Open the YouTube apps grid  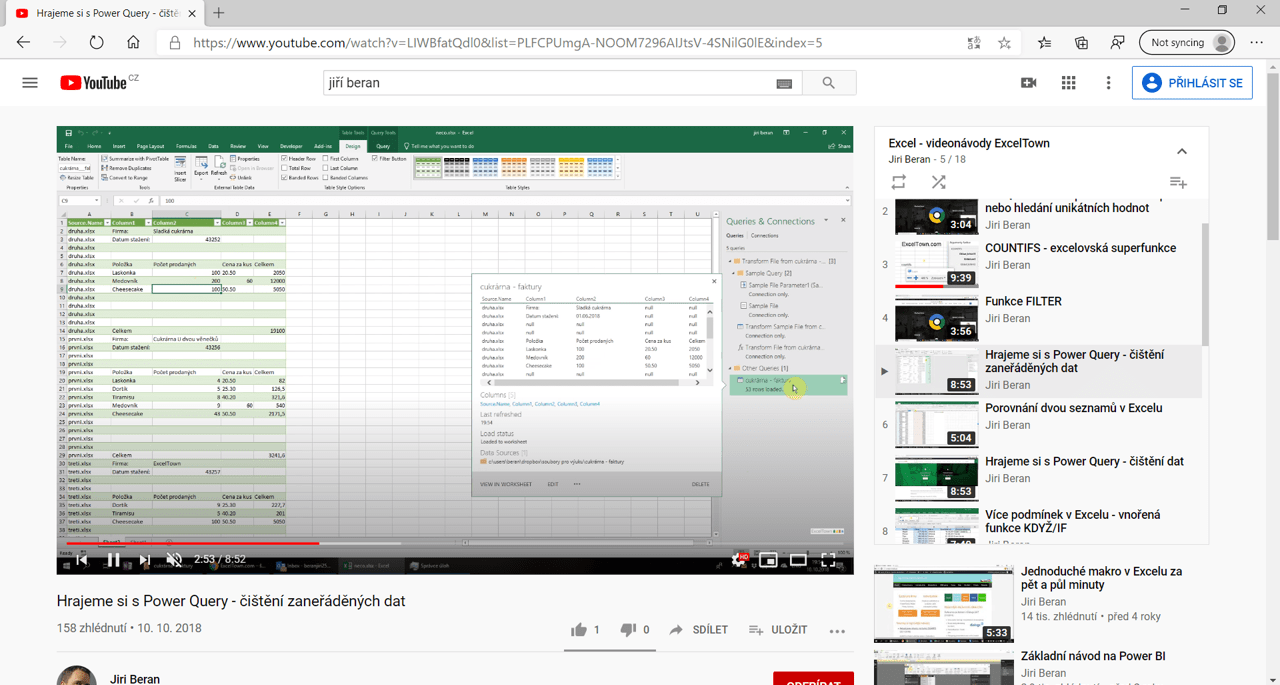click(x=1069, y=83)
